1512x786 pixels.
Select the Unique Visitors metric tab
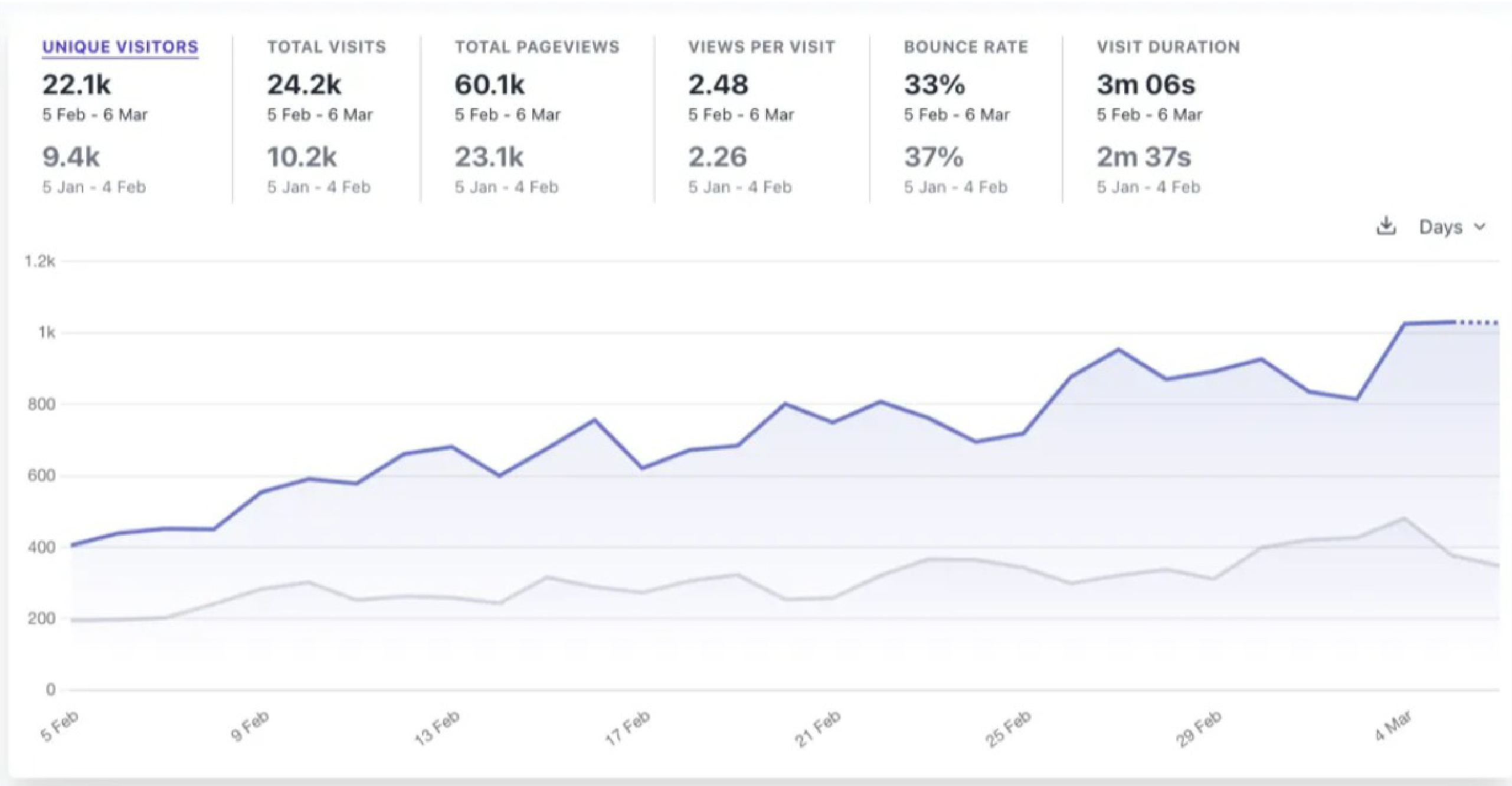point(120,47)
